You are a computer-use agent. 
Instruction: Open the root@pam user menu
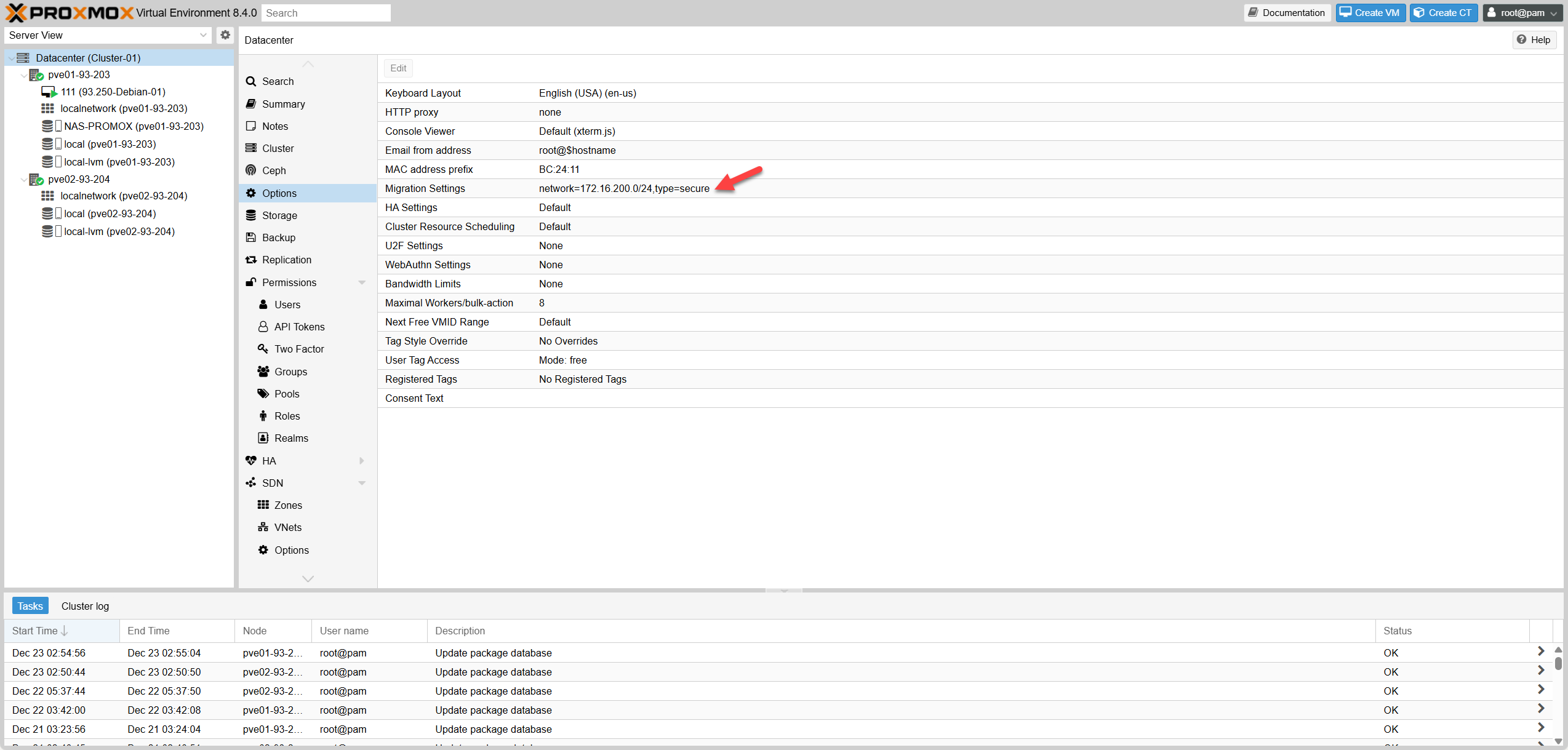(1521, 13)
